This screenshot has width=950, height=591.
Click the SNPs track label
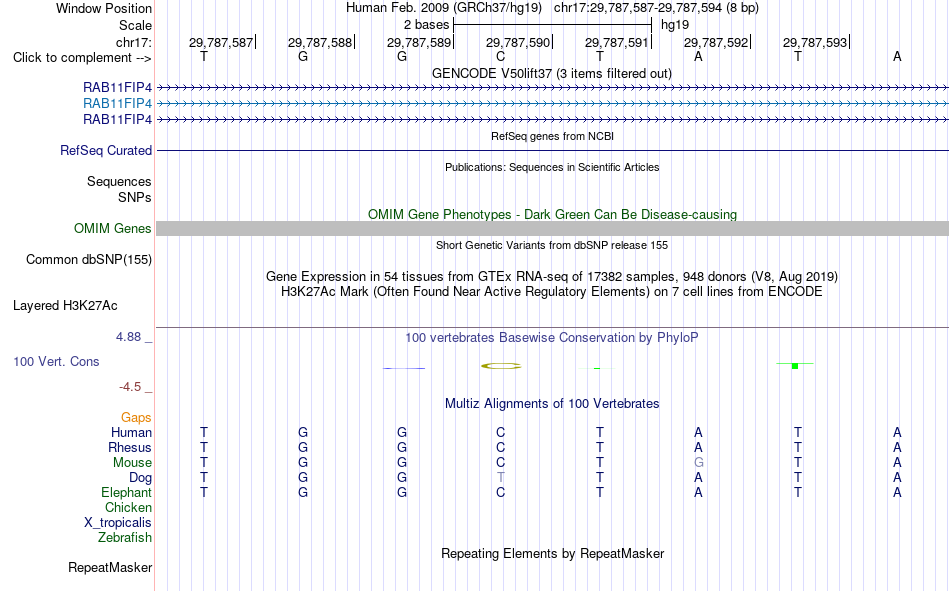coord(135,197)
